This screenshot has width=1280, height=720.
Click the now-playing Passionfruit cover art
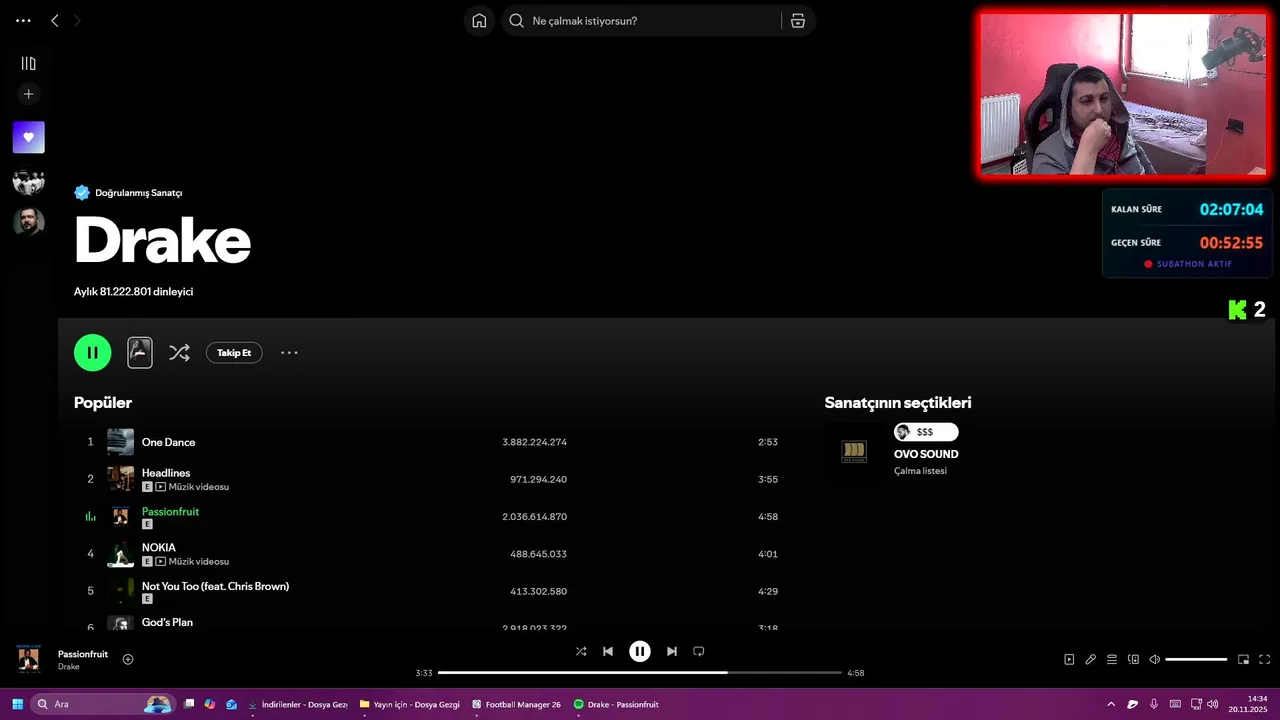29,659
